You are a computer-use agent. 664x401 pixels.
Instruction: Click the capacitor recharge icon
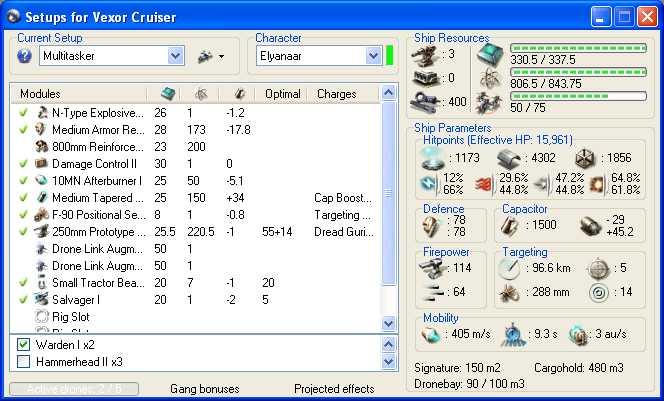coord(591,226)
